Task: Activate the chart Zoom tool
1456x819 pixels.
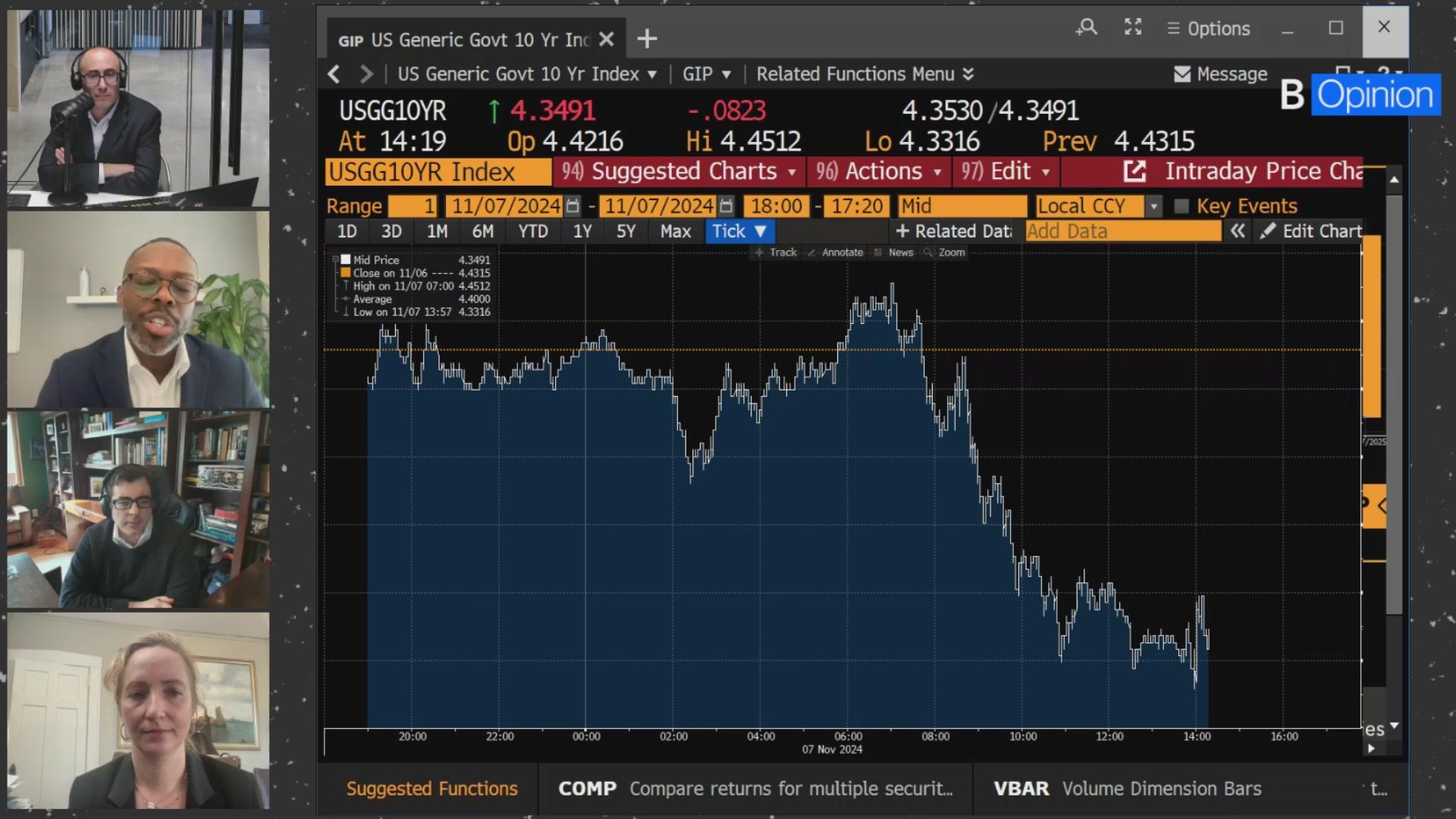Action: (x=944, y=253)
